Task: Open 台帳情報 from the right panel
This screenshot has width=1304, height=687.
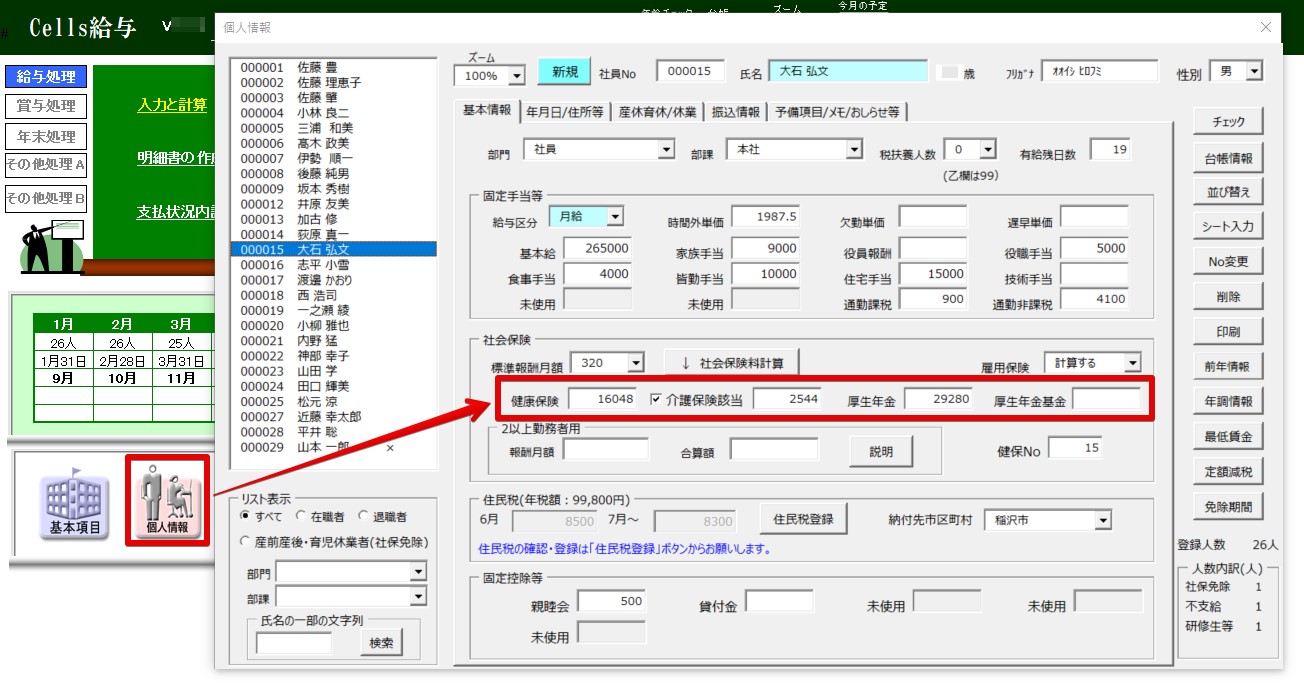Action: pyautogui.click(x=1228, y=158)
